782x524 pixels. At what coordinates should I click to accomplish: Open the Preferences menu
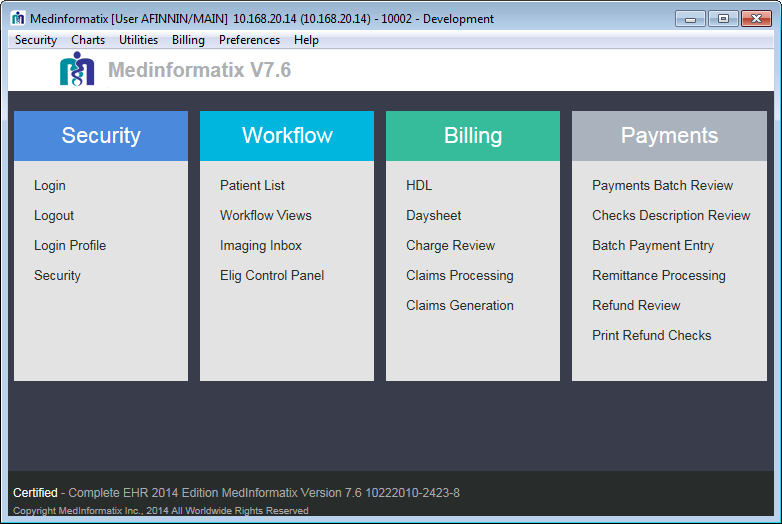tap(249, 40)
